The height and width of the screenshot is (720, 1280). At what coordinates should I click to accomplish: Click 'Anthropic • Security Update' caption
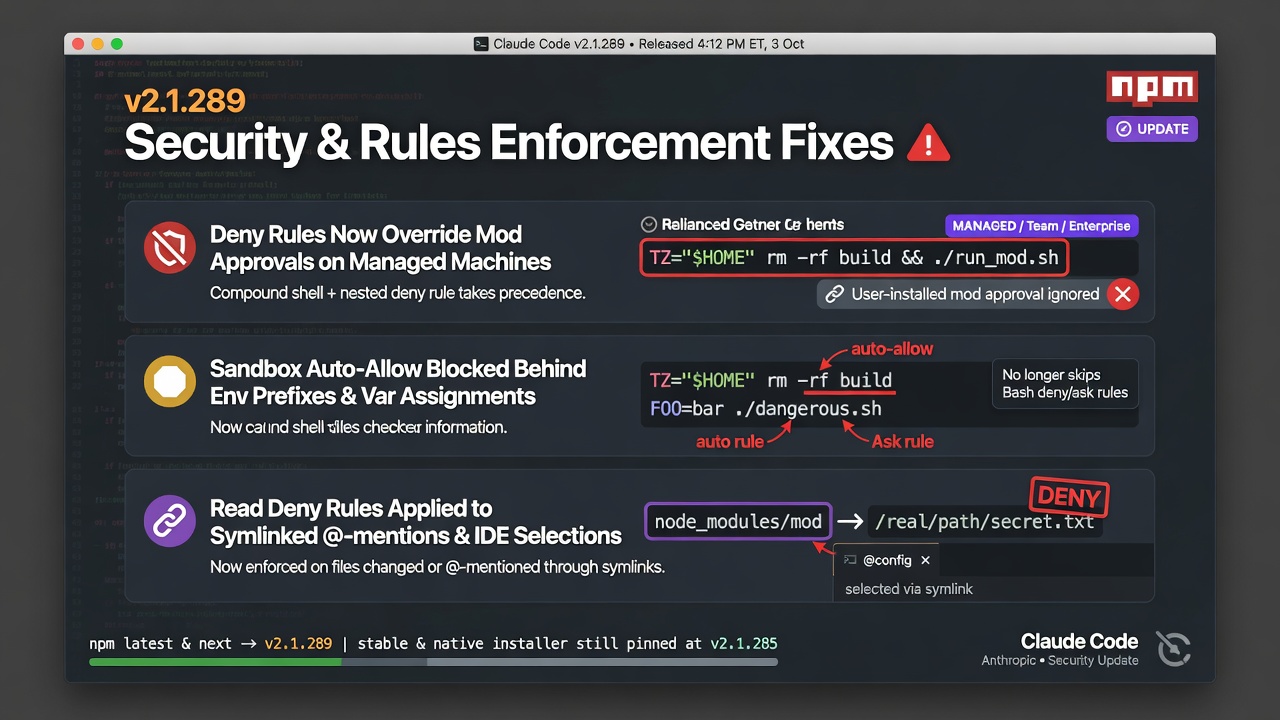click(1060, 661)
